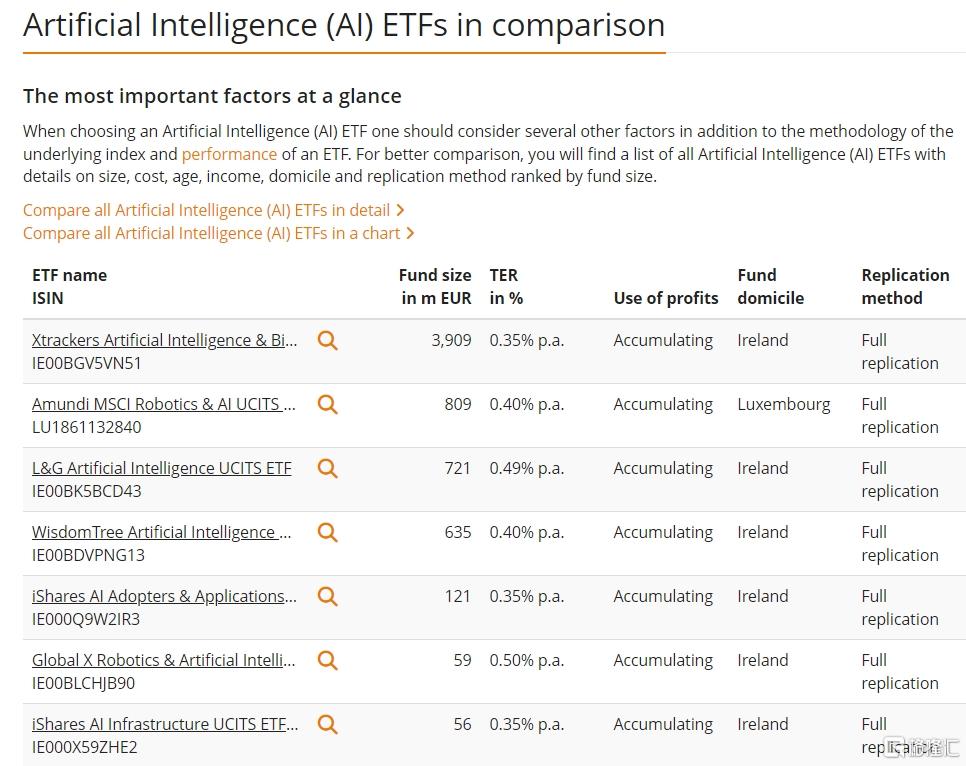Viewport: 966px width, 766px height.
Task: Click magnifier icon beside iShares AI Adopters ETF
Action: click(327, 597)
